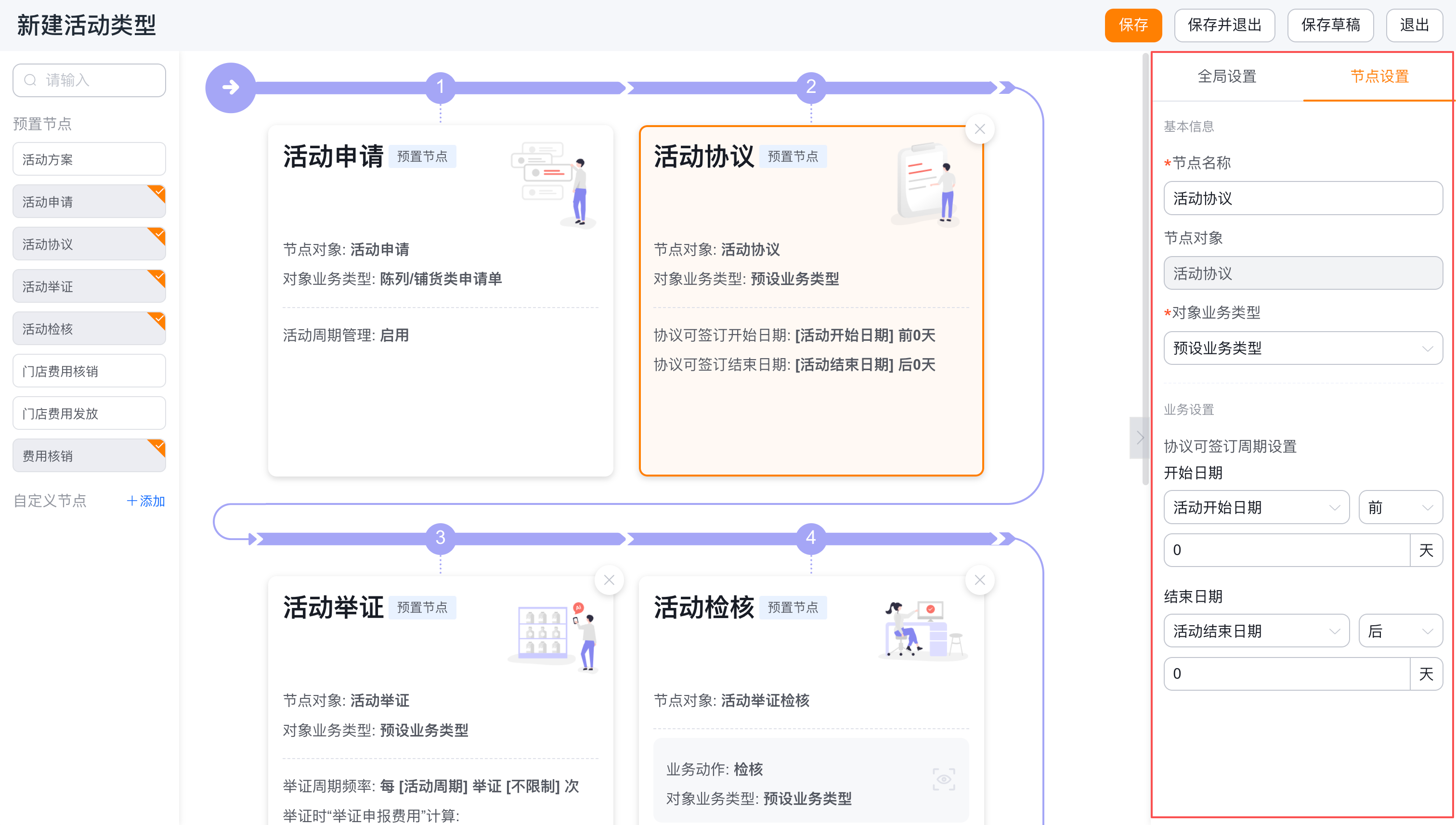This screenshot has height=825, width=1456.
Task: Click the +添加 custom node link
Action: pyautogui.click(x=146, y=501)
